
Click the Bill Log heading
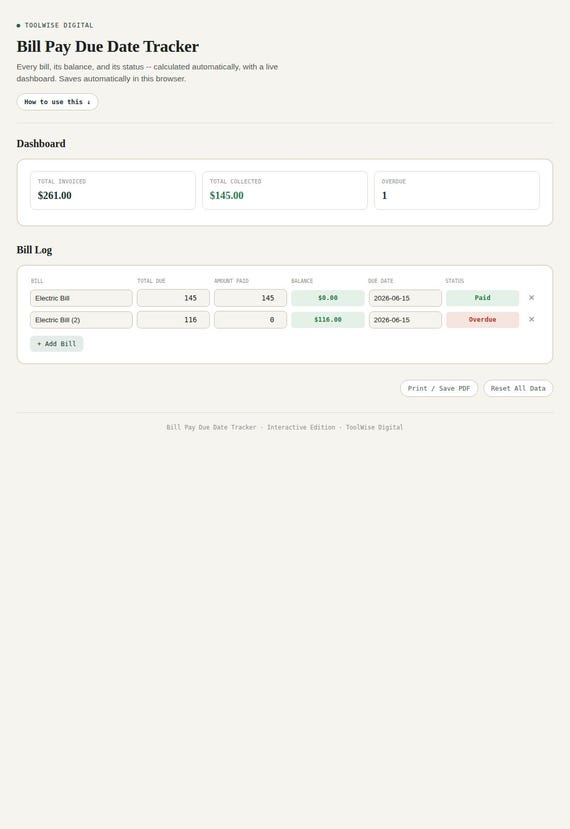(34, 250)
